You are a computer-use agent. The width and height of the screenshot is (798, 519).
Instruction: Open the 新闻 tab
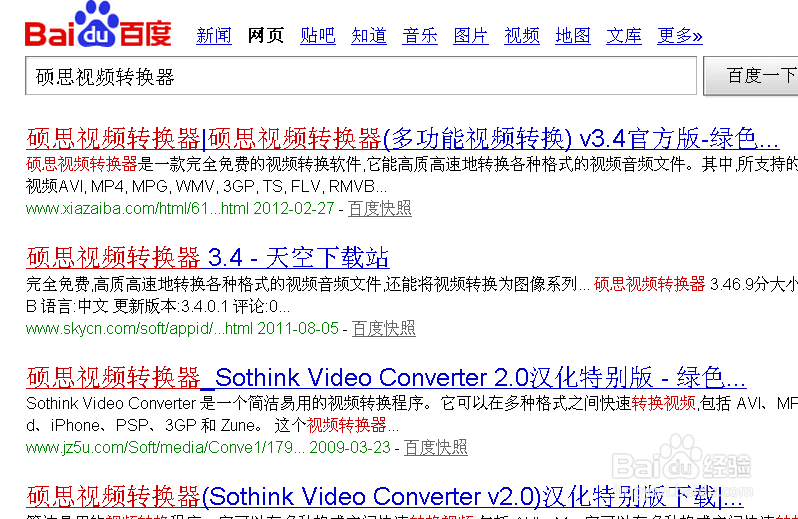click(214, 36)
